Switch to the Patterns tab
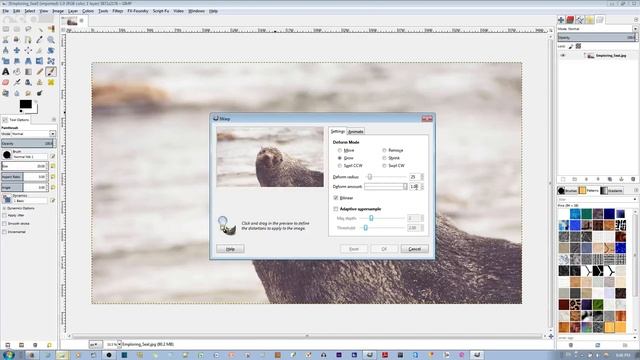The height and width of the screenshot is (360, 640). [x=588, y=191]
